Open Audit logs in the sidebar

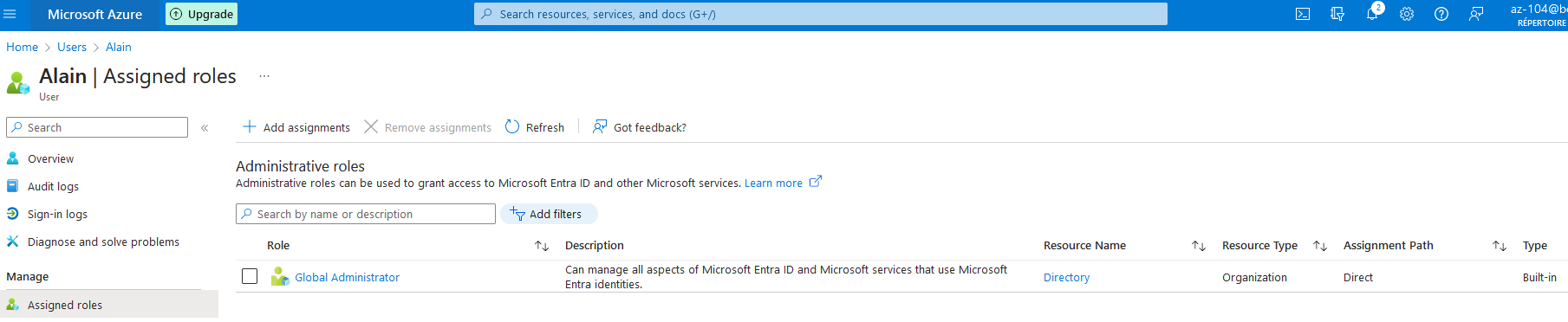coord(53,186)
